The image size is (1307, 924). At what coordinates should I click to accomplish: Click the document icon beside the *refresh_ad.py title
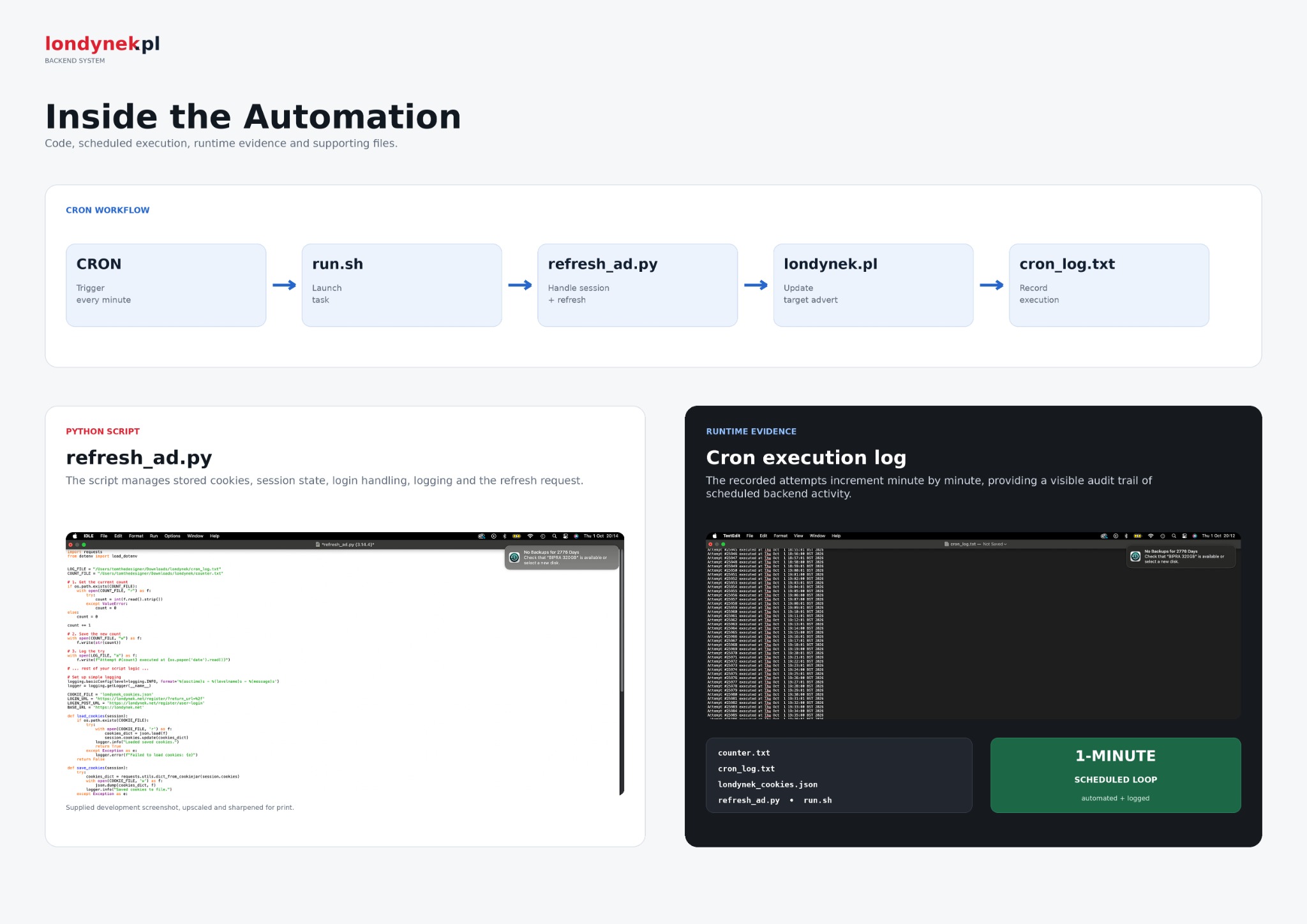coord(318,544)
